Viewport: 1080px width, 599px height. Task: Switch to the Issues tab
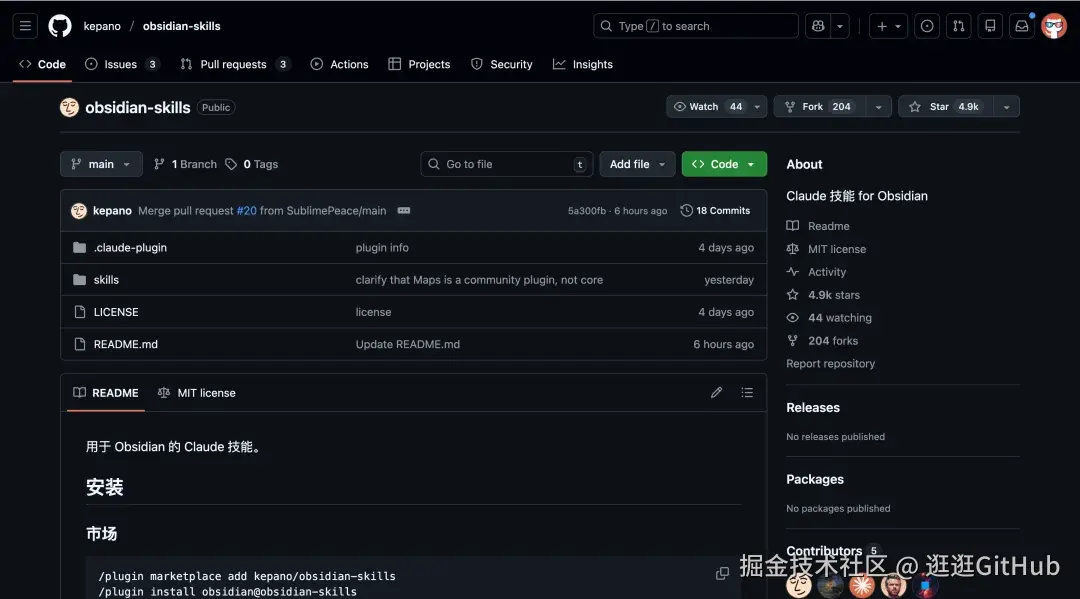121,64
